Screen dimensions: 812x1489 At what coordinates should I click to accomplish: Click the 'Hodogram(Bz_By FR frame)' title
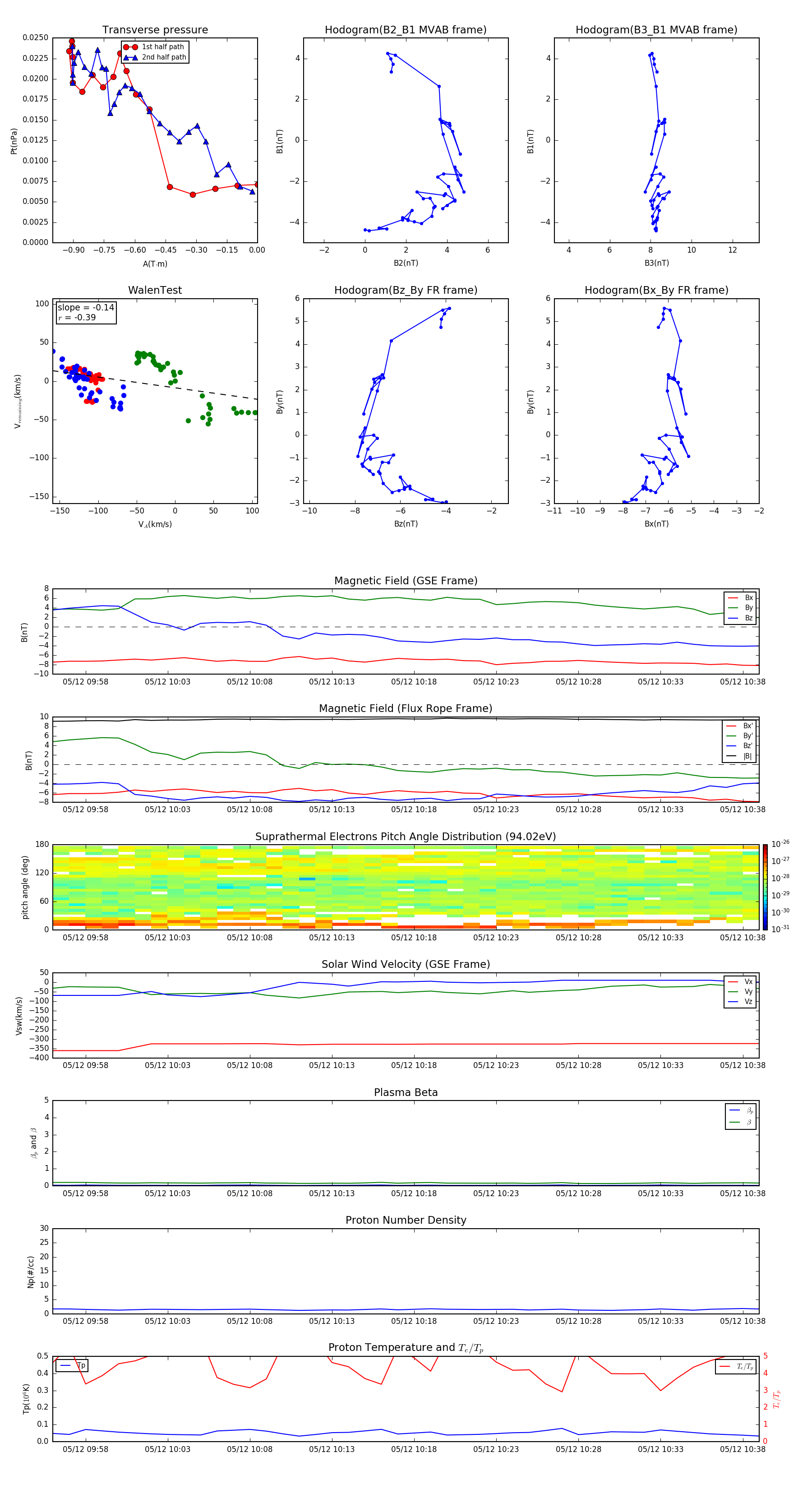click(406, 290)
